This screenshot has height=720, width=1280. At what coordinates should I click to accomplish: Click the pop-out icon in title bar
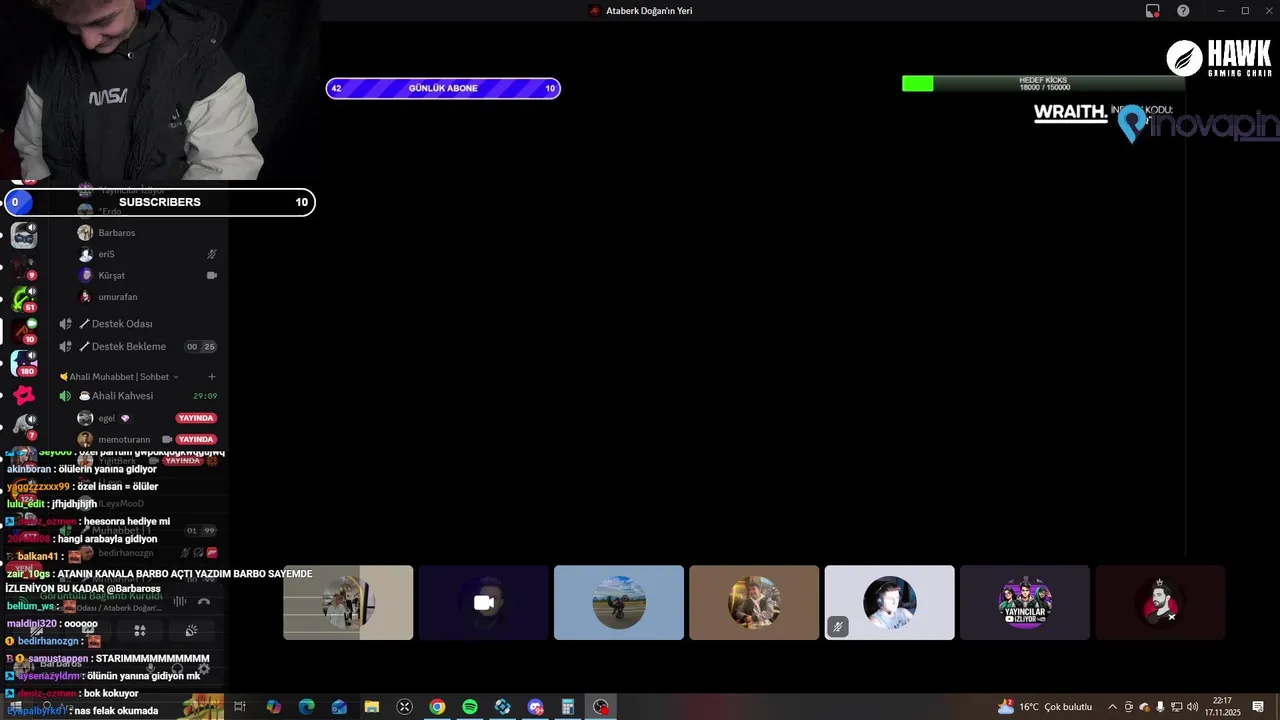(1152, 11)
